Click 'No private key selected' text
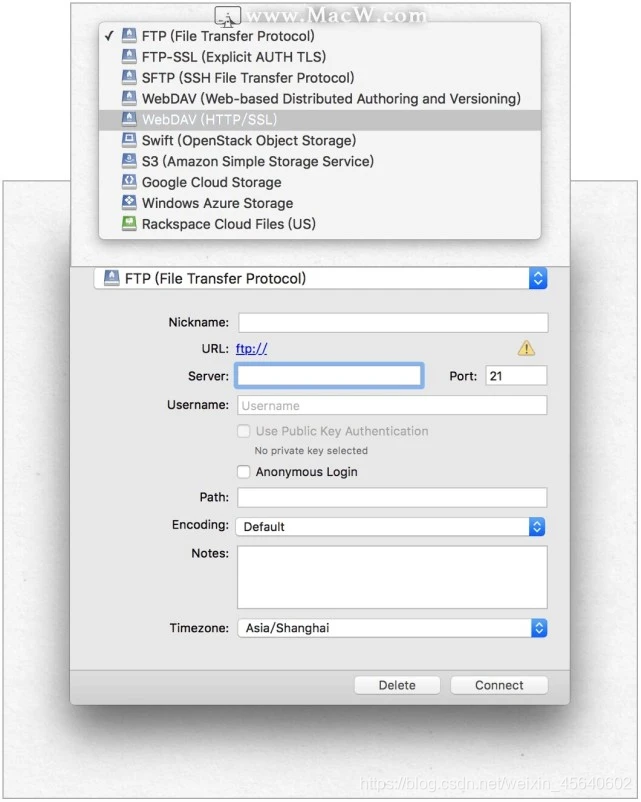Viewport: 641px width, 802px height. pyautogui.click(x=311, y=451)
